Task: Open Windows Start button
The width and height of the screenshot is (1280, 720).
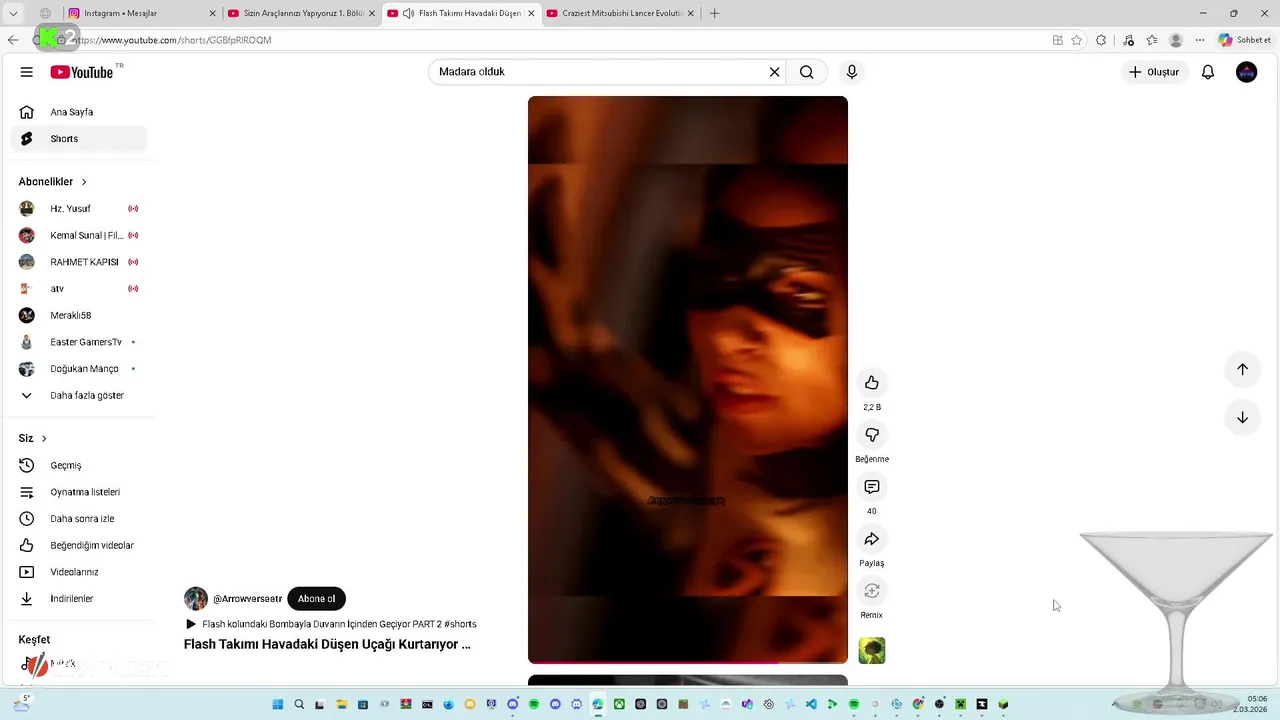Action: [x=278, y=704]
